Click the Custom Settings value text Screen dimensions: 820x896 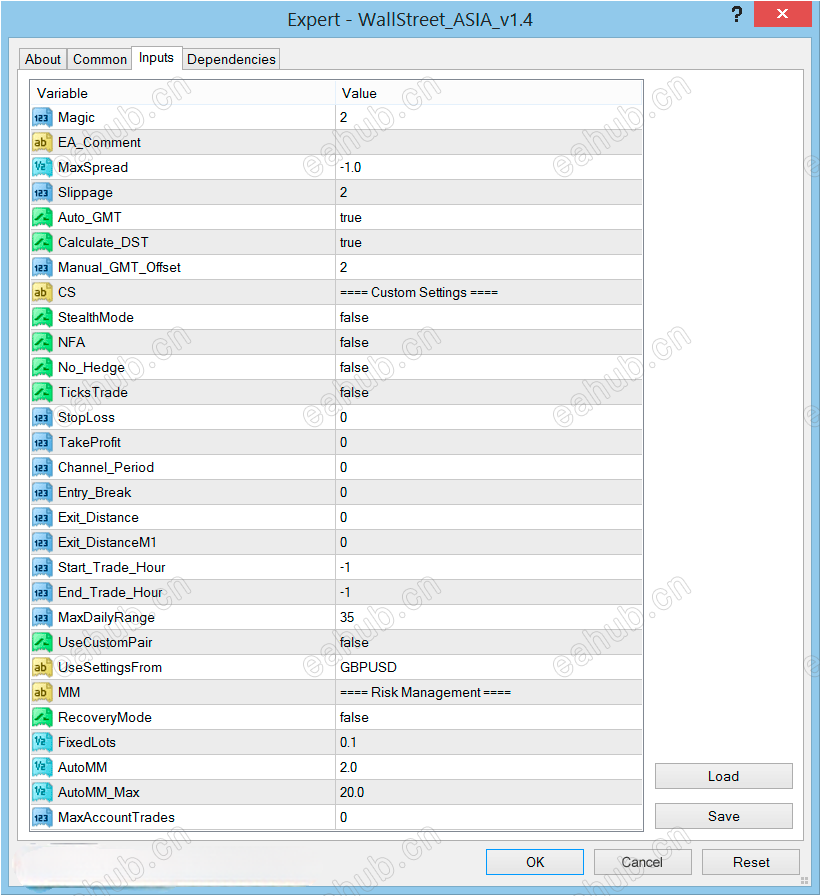[x=419, y=293]
